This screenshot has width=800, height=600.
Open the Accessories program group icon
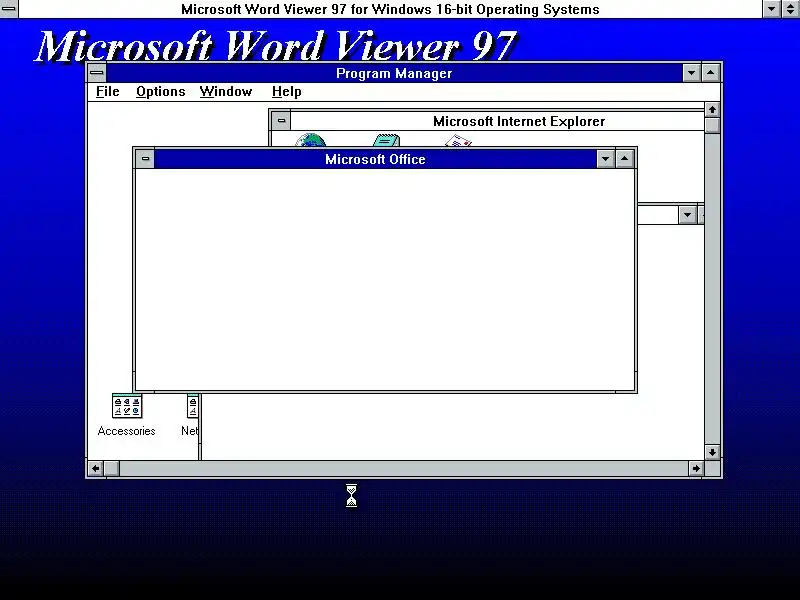pos(127,406)
